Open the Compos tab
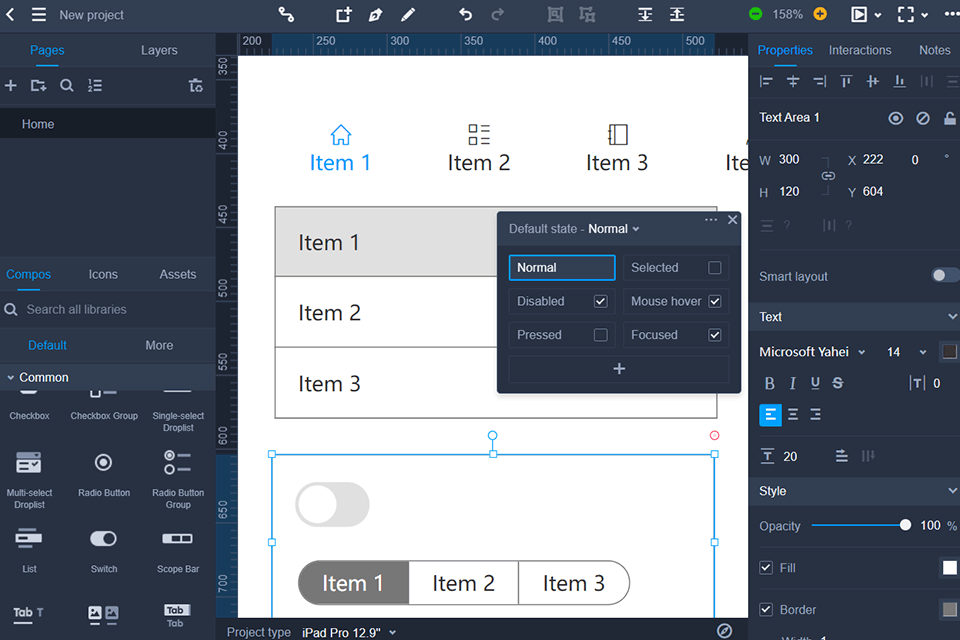960x640 pixels. pos(28,274)
